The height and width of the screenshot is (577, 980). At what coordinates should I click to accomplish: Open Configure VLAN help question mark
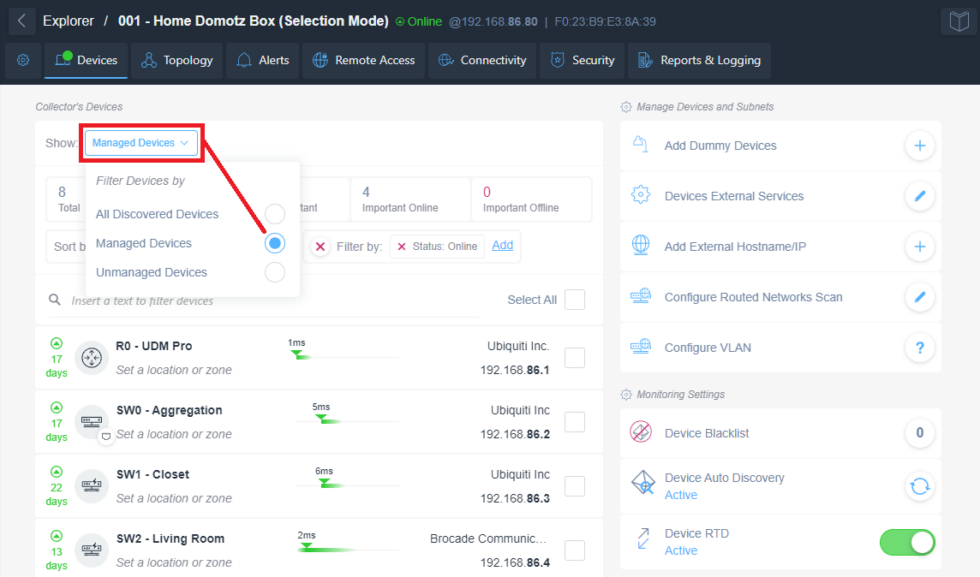pyautogui.click(x=919, y=348)
